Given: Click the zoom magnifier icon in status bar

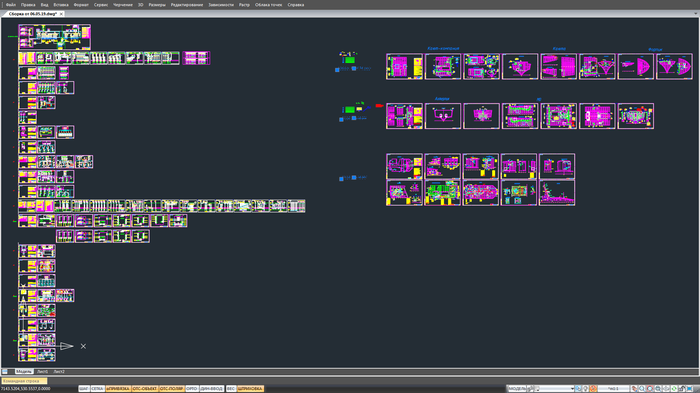Looking at the screenshot, I should 642,389.
